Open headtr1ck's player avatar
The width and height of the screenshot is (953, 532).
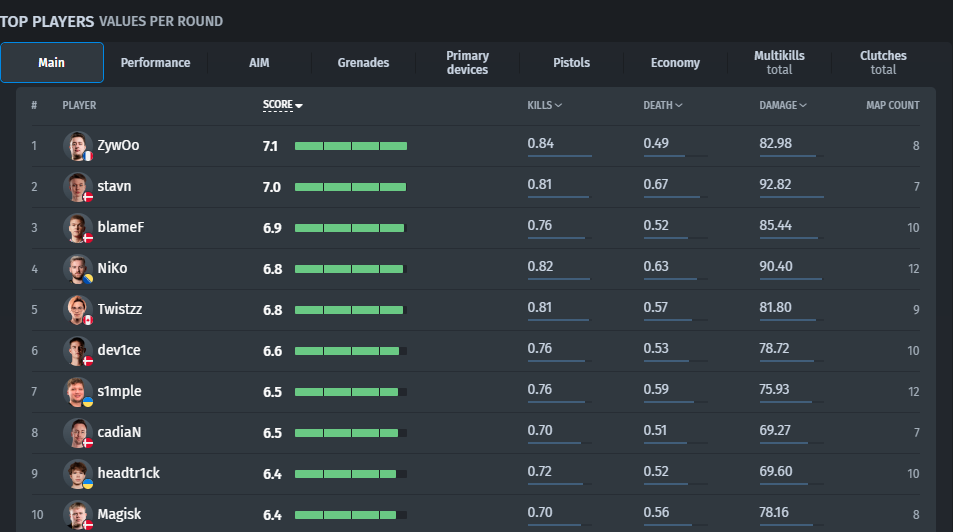pyautogui.click(x=78, y=474)
